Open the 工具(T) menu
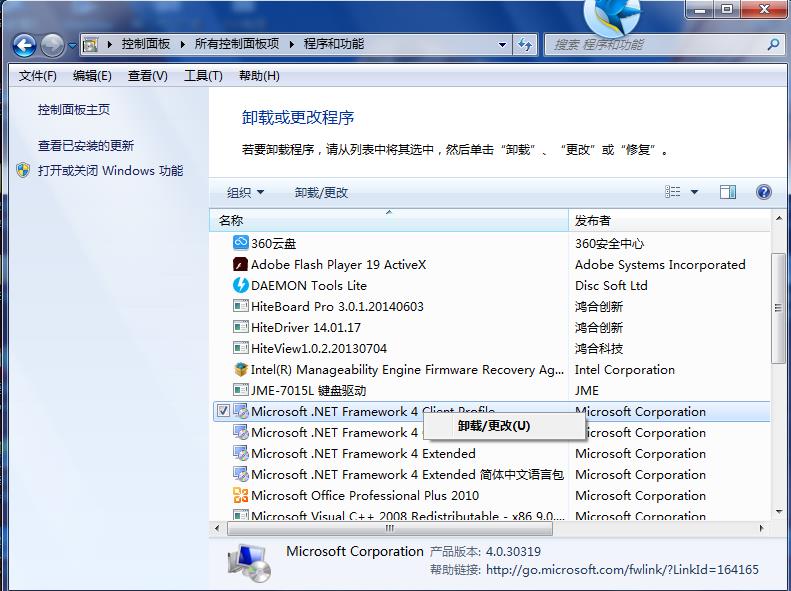The height and width of the screenshot is (591, 791). (203, 76)
